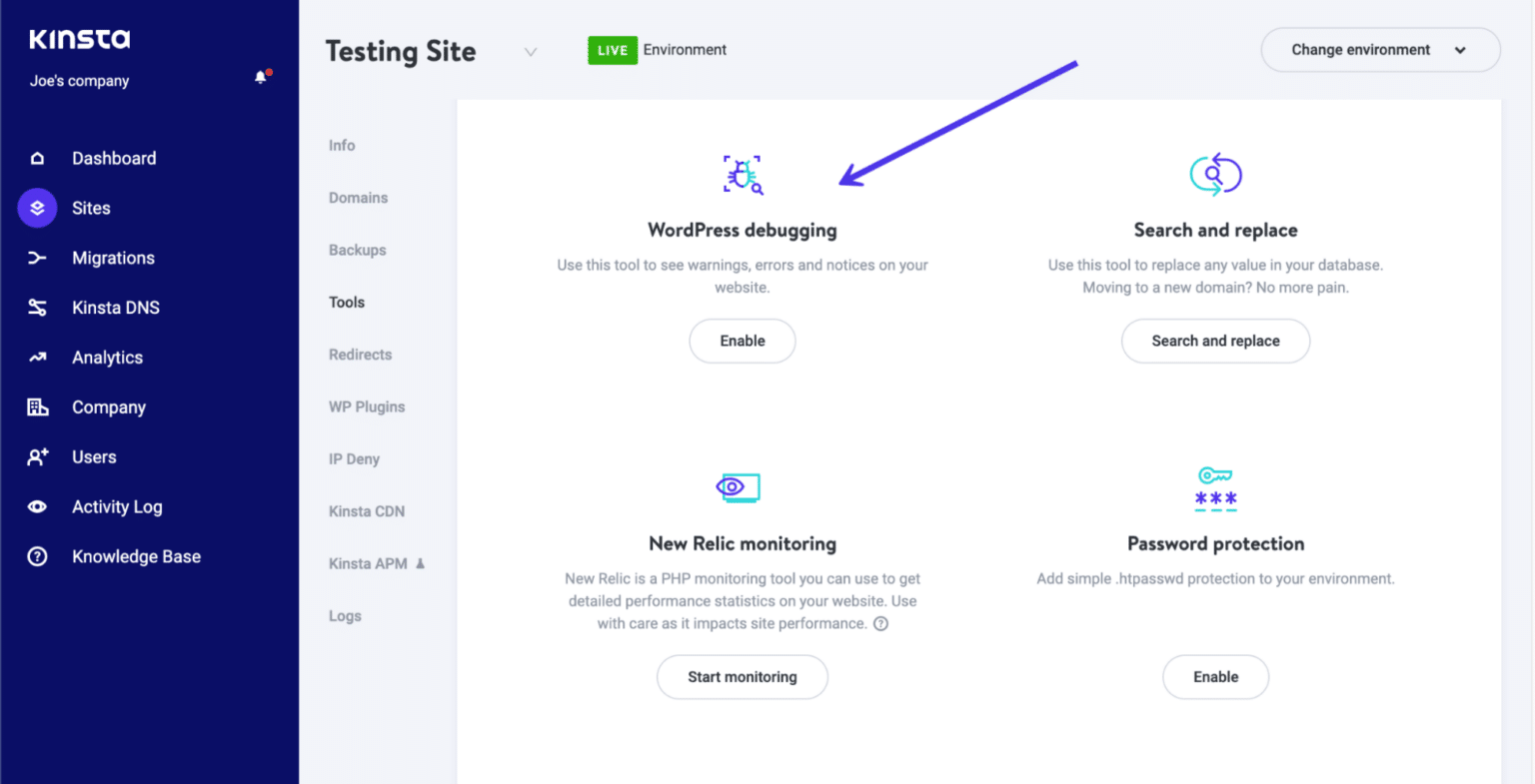Start New Relic monitoring
Viewport: 1535px width, 784px height.
pyautogui.click(x=743, y=677)
